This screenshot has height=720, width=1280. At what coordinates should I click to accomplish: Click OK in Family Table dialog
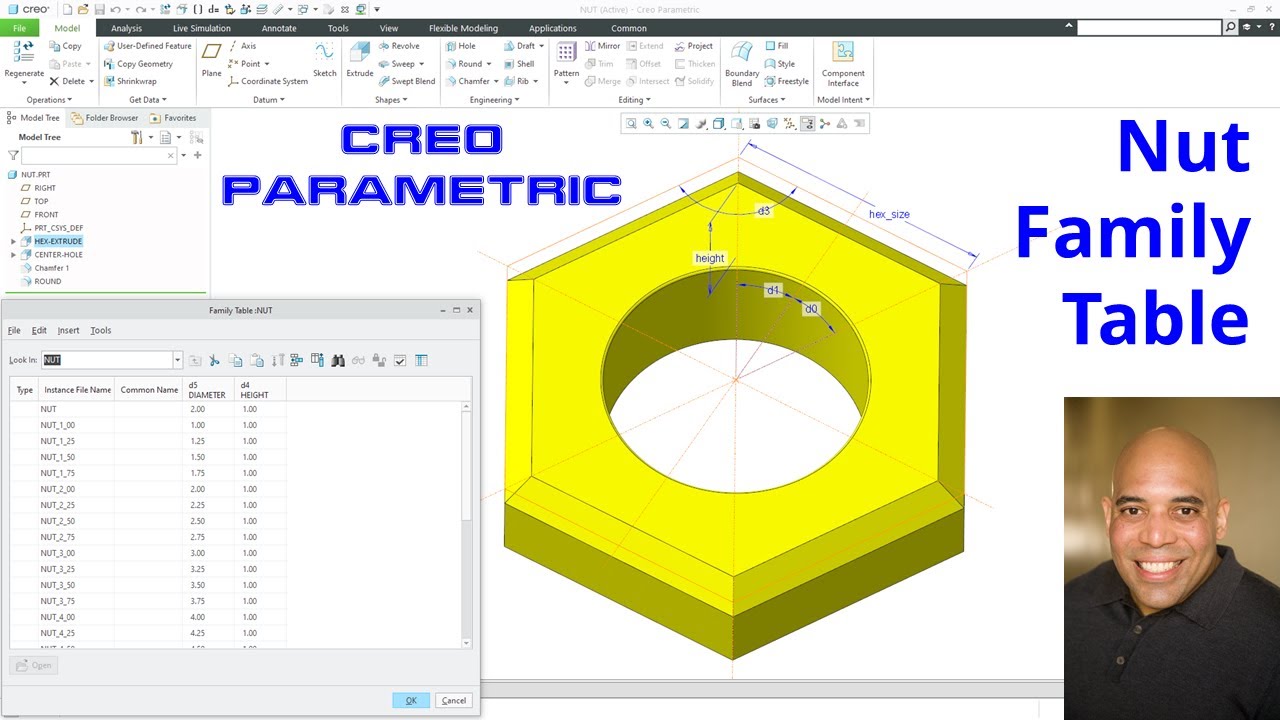pyautogui.click(x=411, y=701)
